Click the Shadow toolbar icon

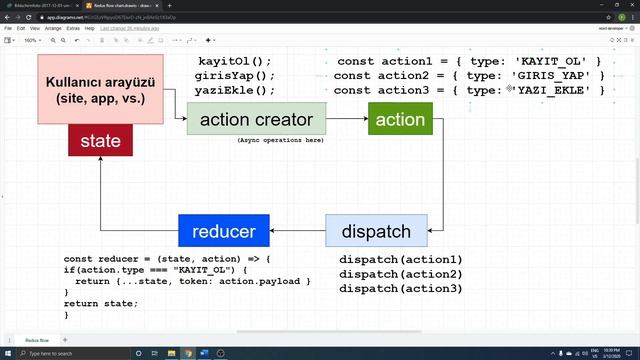[x=161, y=40]
